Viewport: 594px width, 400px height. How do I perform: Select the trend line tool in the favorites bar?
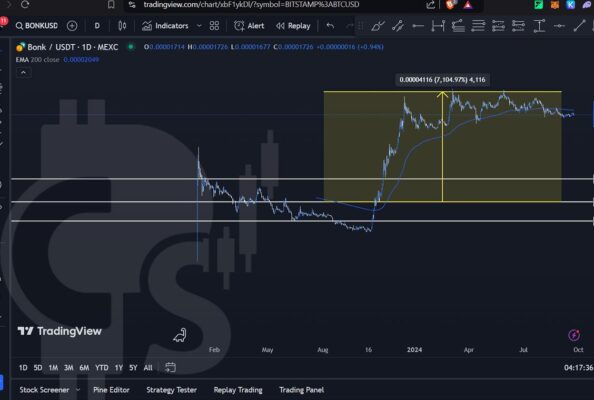(579, 26)
